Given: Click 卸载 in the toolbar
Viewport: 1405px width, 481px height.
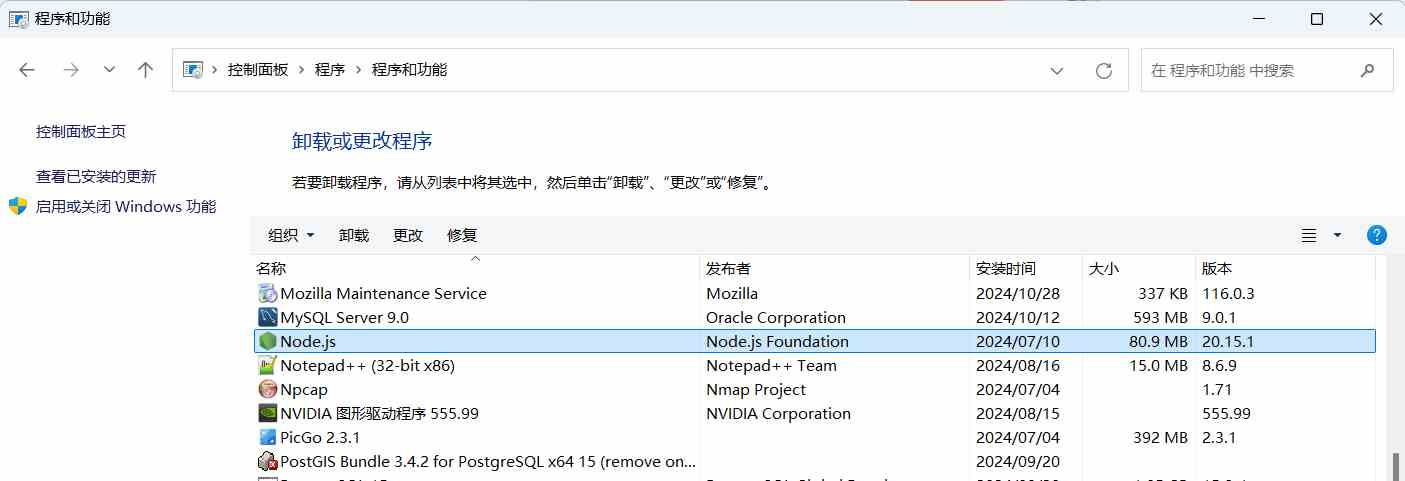Looking at the screenshot, I should [x=354, y=235].
